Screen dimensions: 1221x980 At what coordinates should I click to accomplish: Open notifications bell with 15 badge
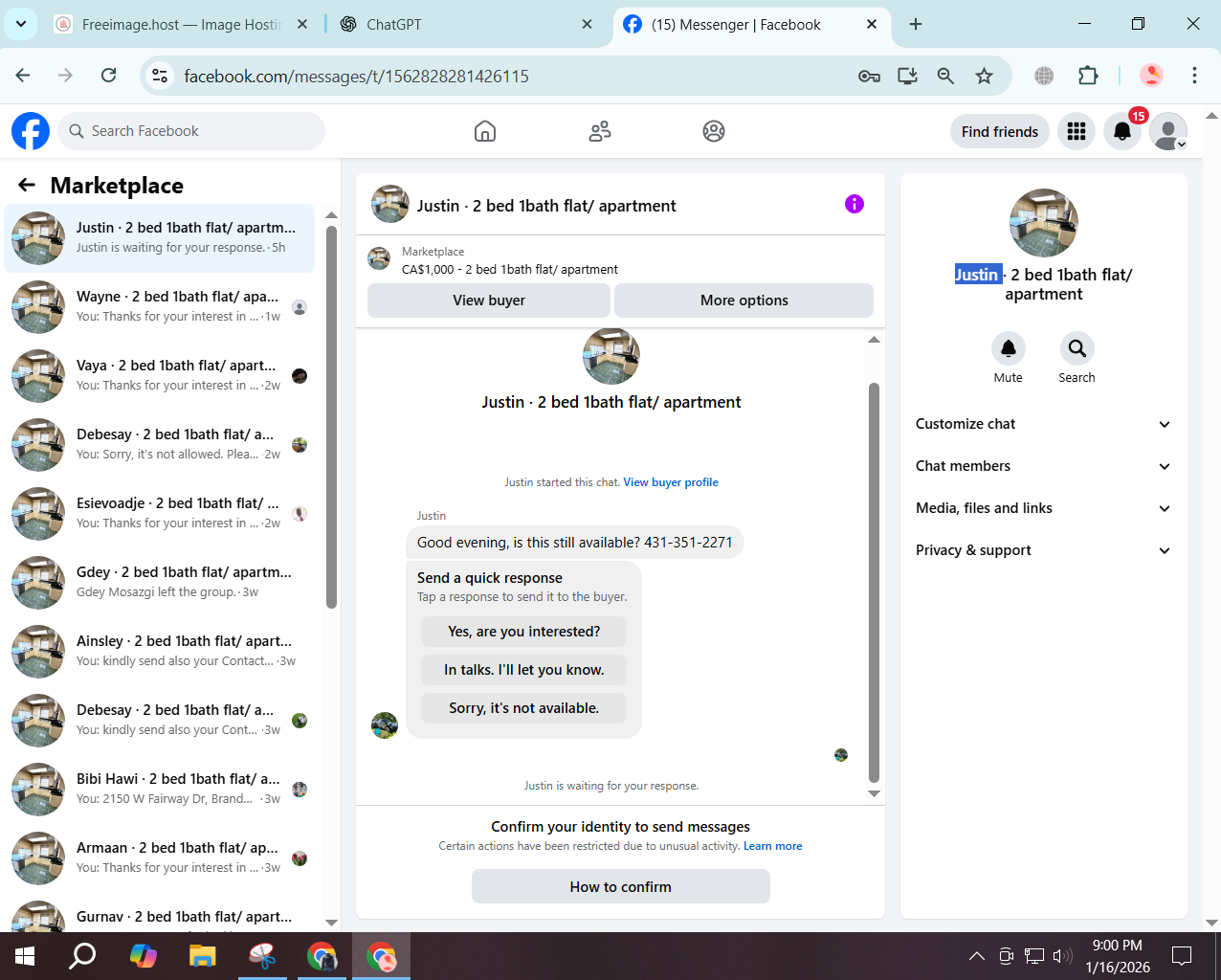pyautogui.click(x=1122, y=131)
